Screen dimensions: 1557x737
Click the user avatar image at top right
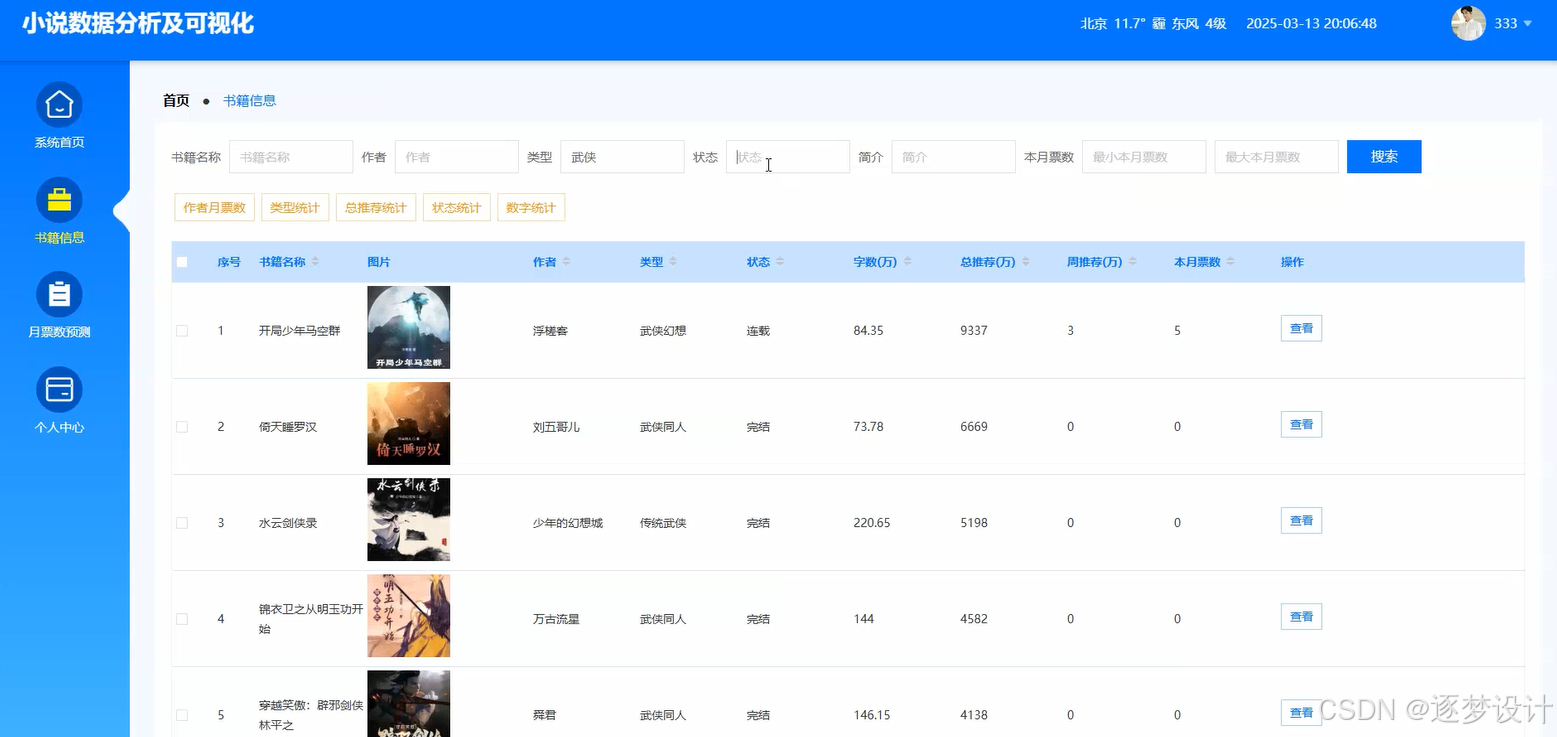coord(1467,23)
